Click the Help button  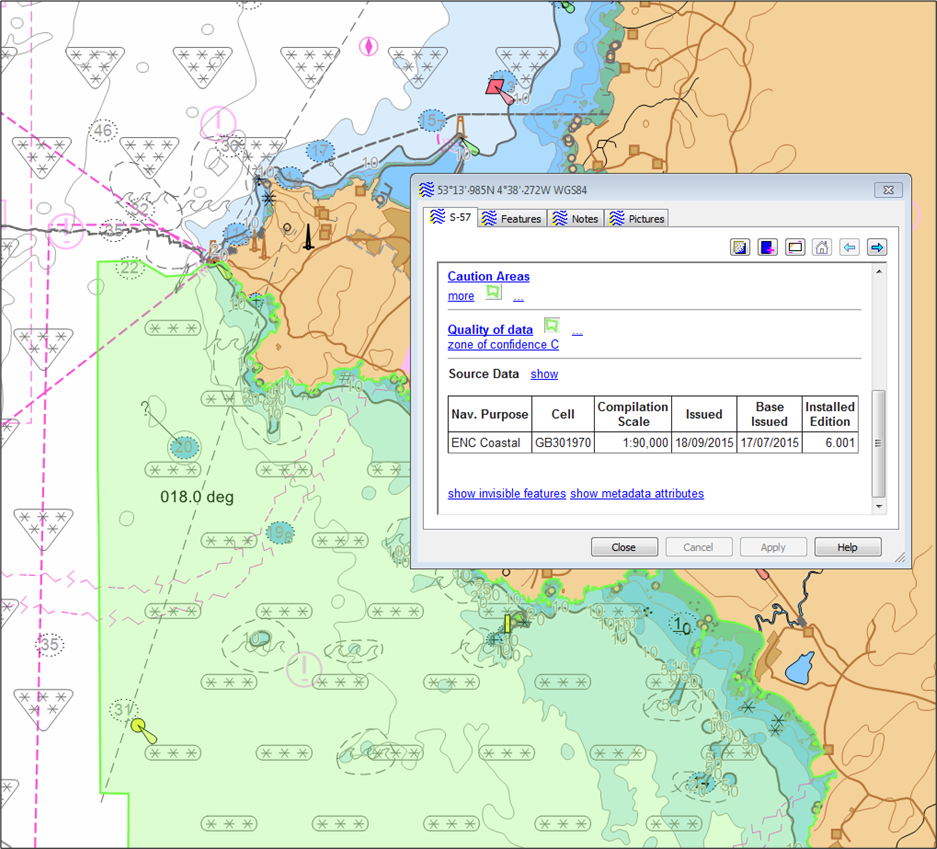pyautogui.click(x=847, y=547)
